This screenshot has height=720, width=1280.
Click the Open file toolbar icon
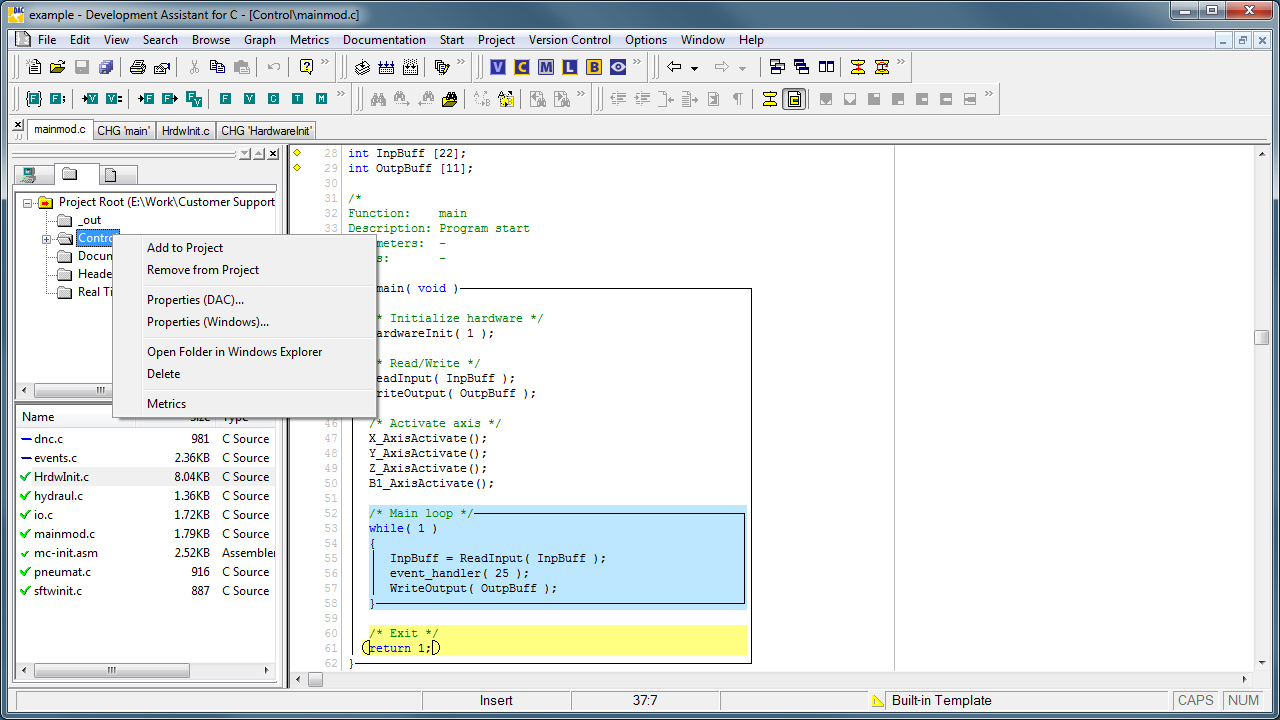click(57, 67)
